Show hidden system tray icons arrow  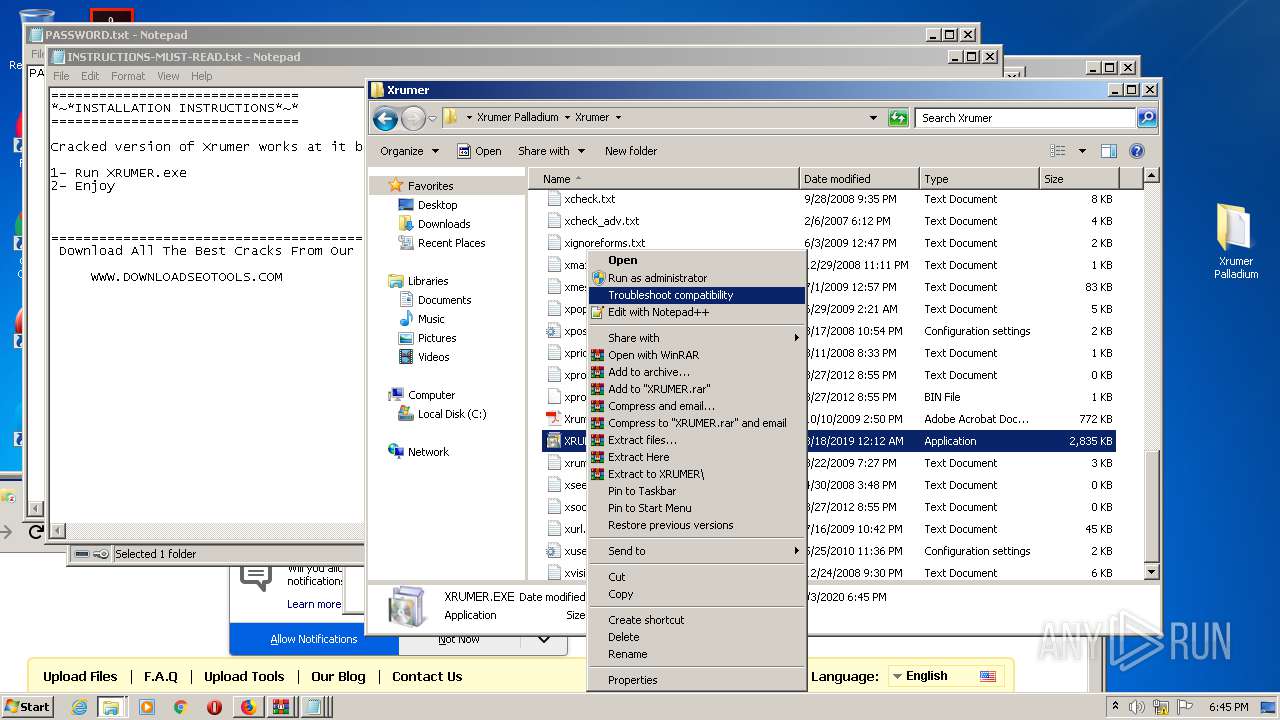[1116, 707]
